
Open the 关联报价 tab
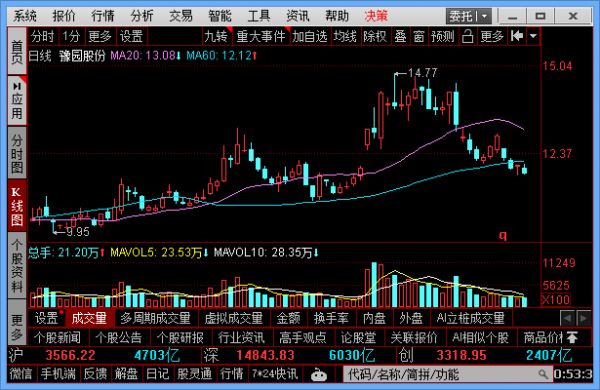(x=414, y=338)
